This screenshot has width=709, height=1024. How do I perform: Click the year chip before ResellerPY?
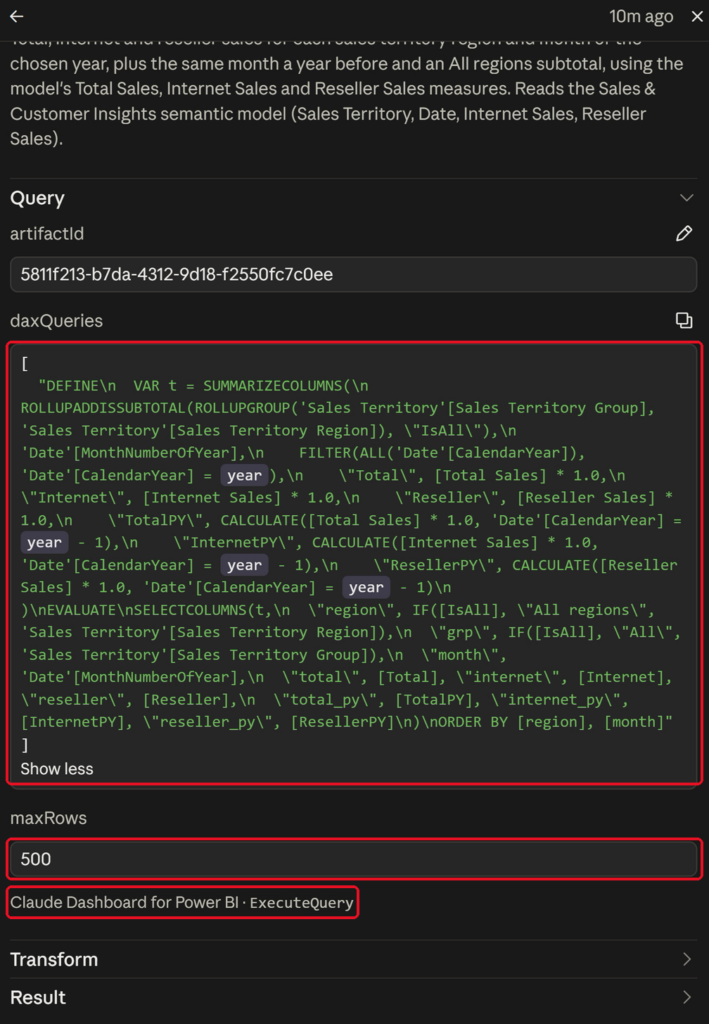(244, 565)
